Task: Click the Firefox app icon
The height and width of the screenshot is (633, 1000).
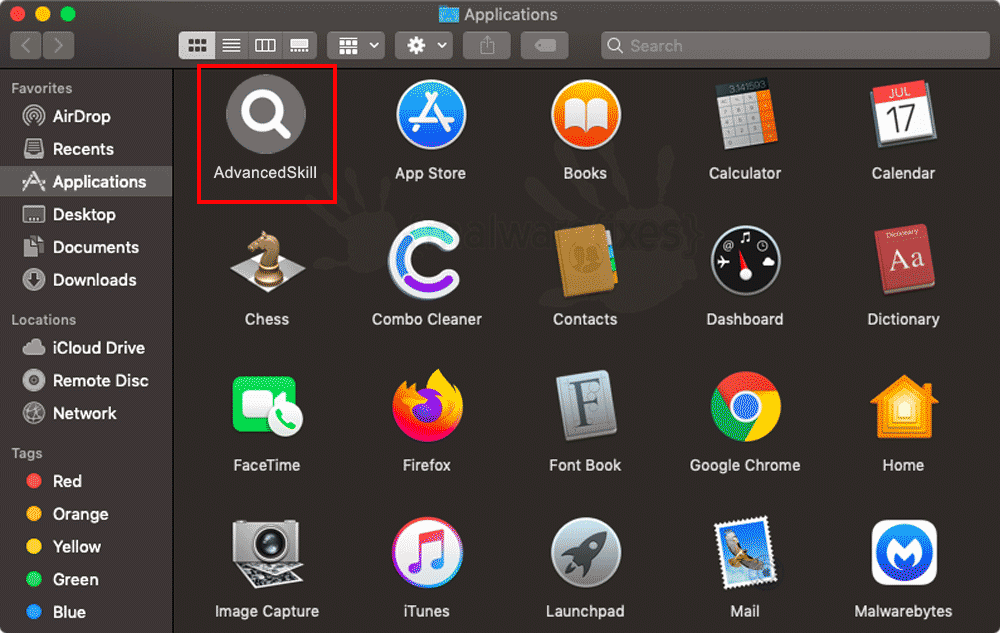Action: point(427,405)
